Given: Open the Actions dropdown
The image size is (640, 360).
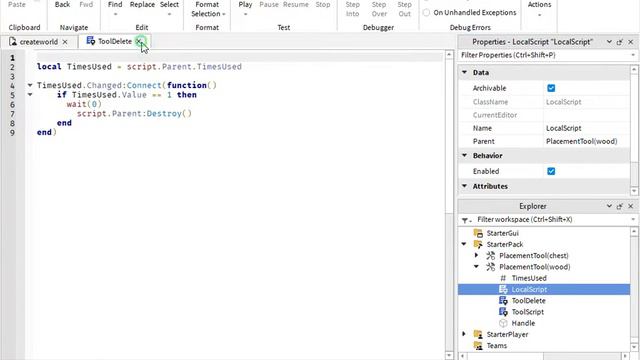Looking at the screenshot, I should click(539, 8).
